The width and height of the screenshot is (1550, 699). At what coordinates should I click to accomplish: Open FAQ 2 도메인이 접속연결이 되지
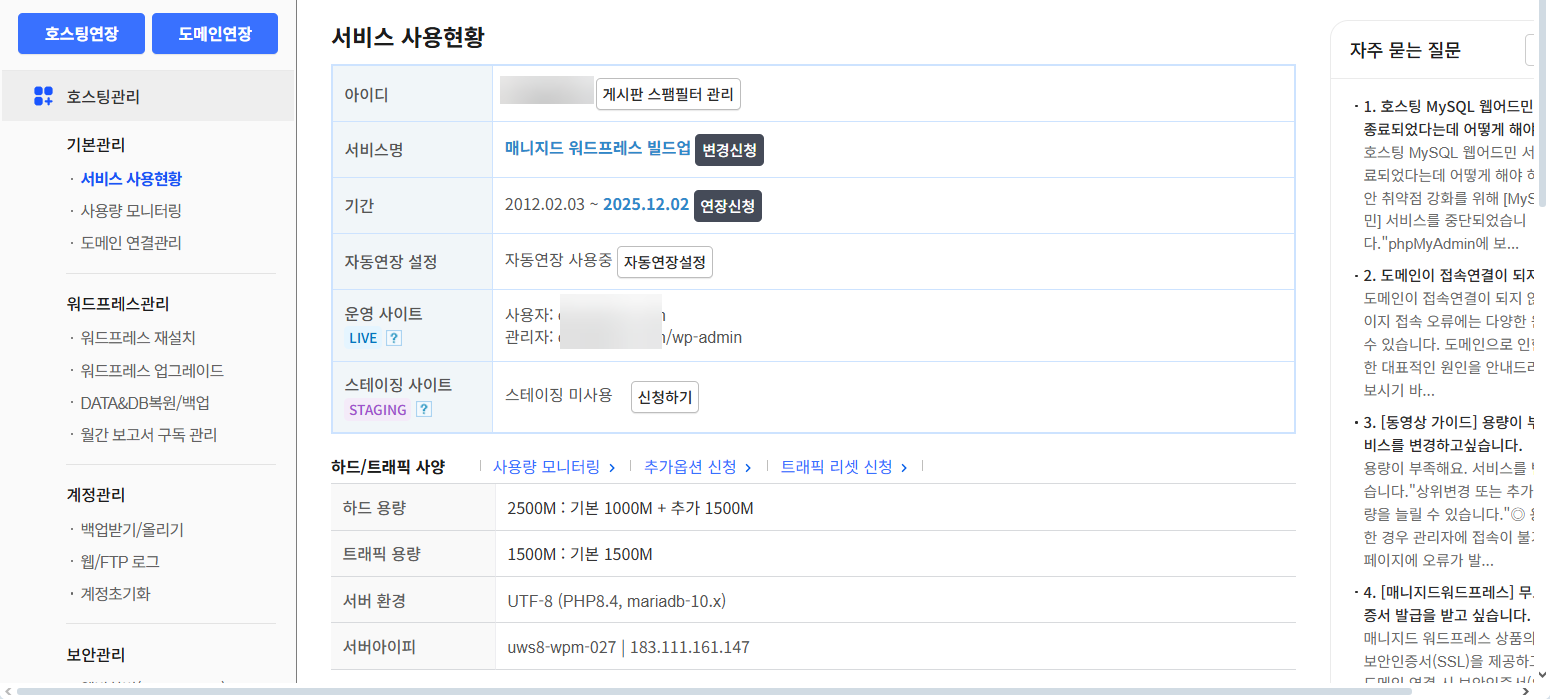[1448, 275]
